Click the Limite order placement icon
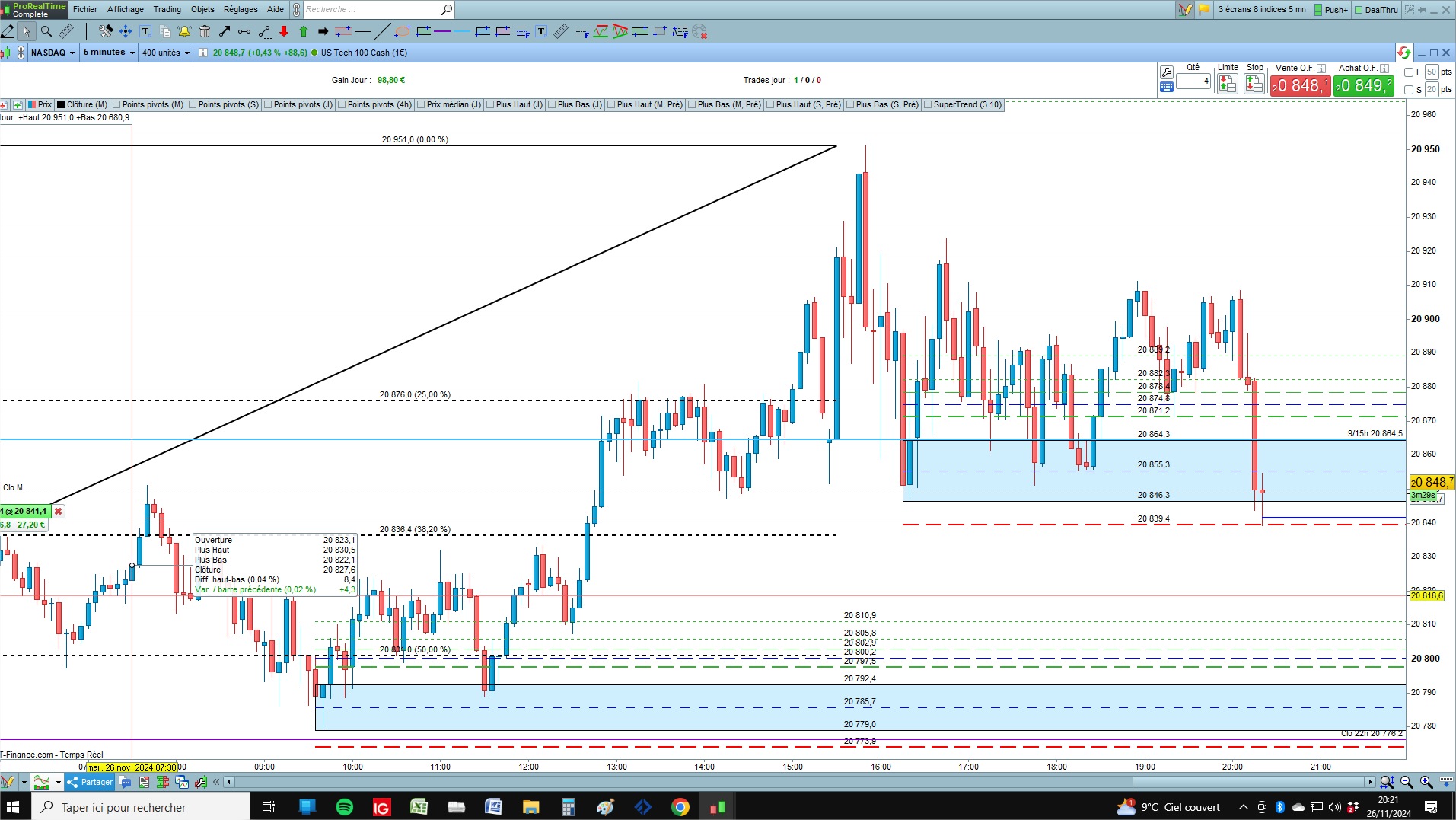This screenshot has height=820, width=1456. tap(1227, 84)
